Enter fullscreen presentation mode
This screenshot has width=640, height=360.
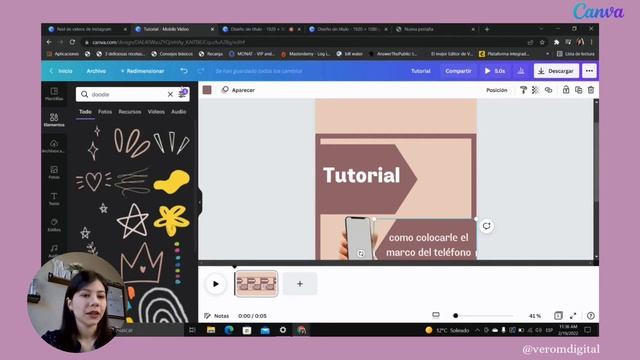(573, 316)
